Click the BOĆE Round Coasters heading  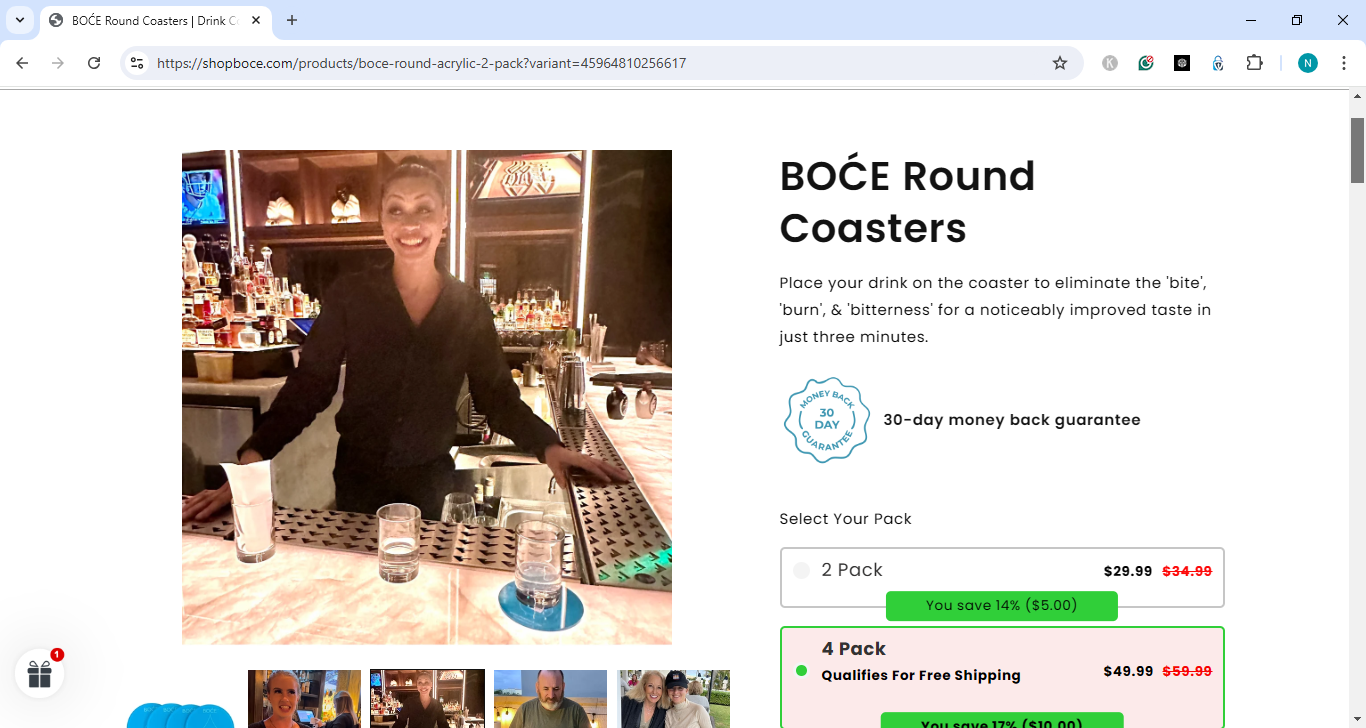point(907,202)
